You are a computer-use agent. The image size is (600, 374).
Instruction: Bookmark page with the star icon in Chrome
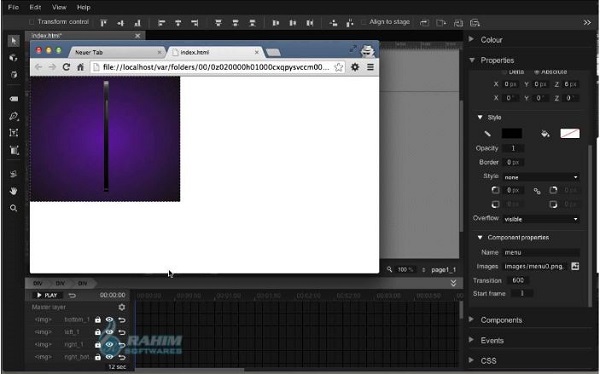click(338, 67)
